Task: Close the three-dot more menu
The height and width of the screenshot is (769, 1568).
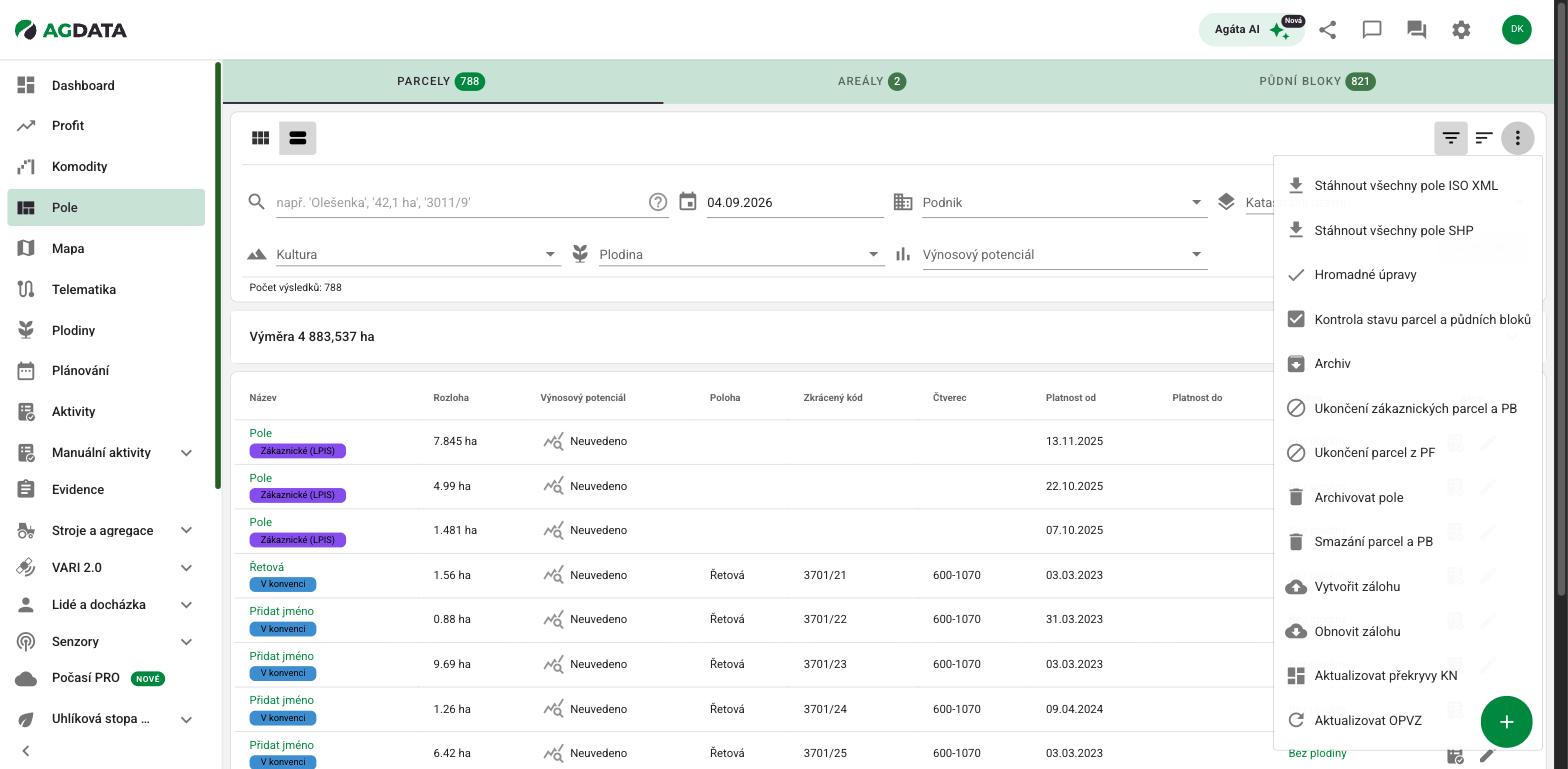Action: (x=1517, y=138)
